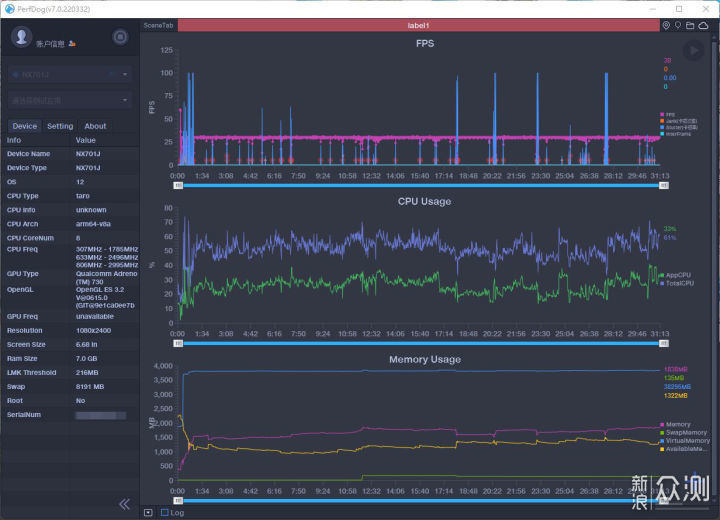
Task: Open the folder icon for saved records
Action: [691, 25]
